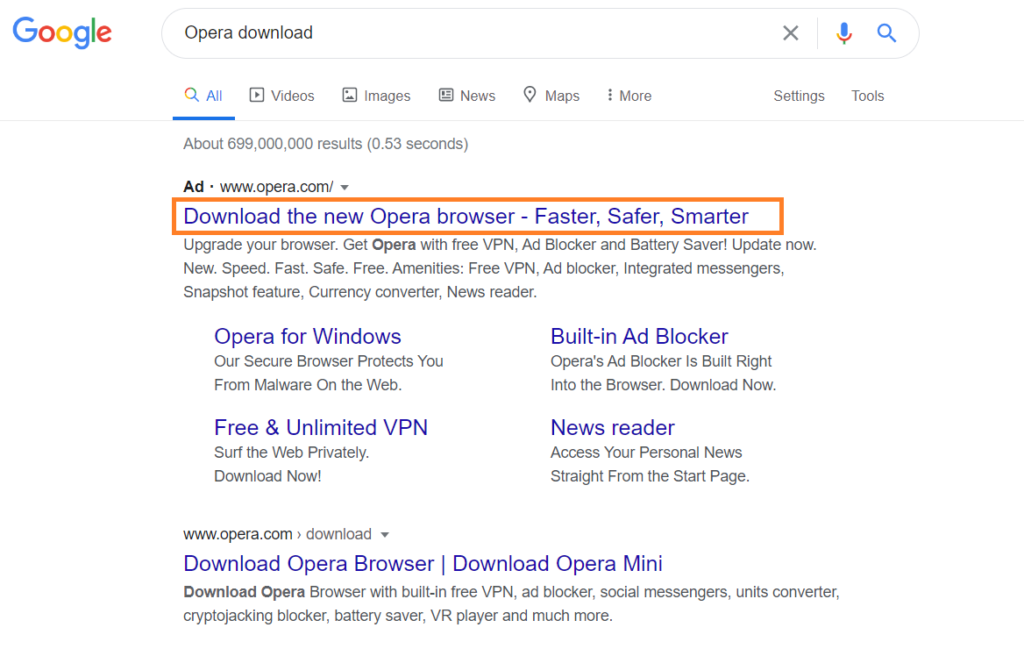Image resolution: width=1024 pixels, height=649 pixels.
Task: Click "Our Secure Browser Protects You" text
Action: click(x=328, y=361)
